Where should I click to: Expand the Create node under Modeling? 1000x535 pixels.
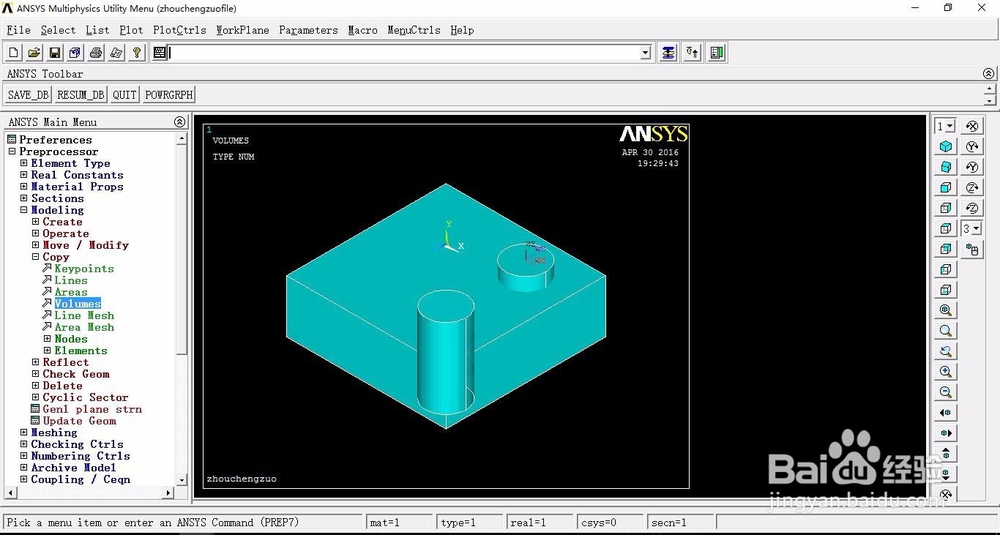click(x=36, y=222)
